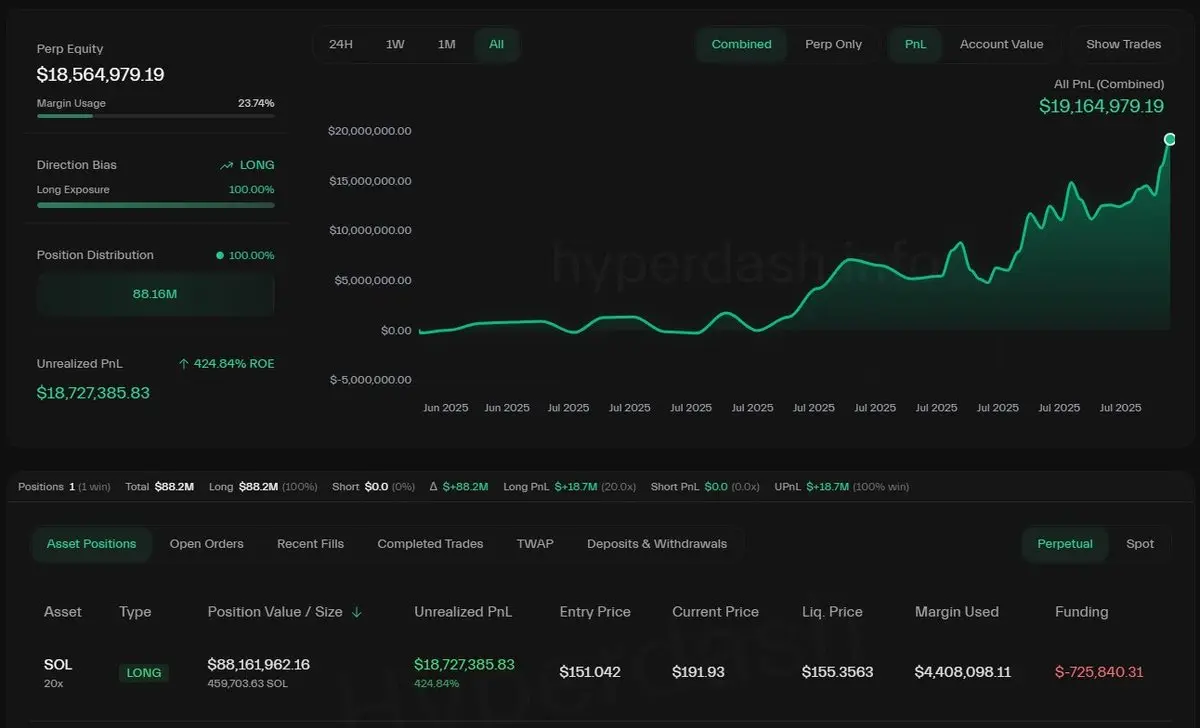Click the latest data point marker on chart
The width and height of the screenshot is (1200, 728).
point(1170,139)
